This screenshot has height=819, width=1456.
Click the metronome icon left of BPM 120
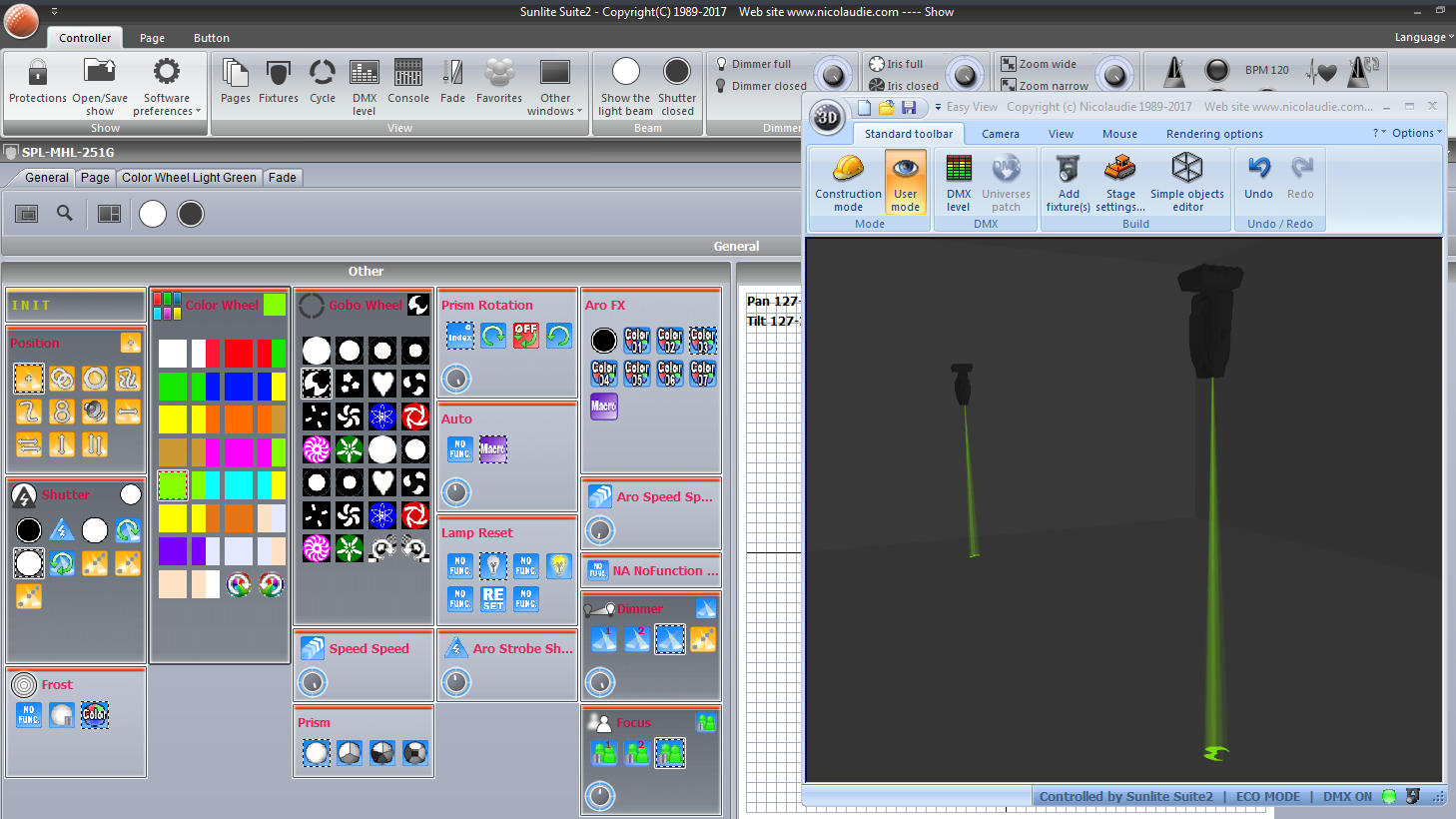1174,71
